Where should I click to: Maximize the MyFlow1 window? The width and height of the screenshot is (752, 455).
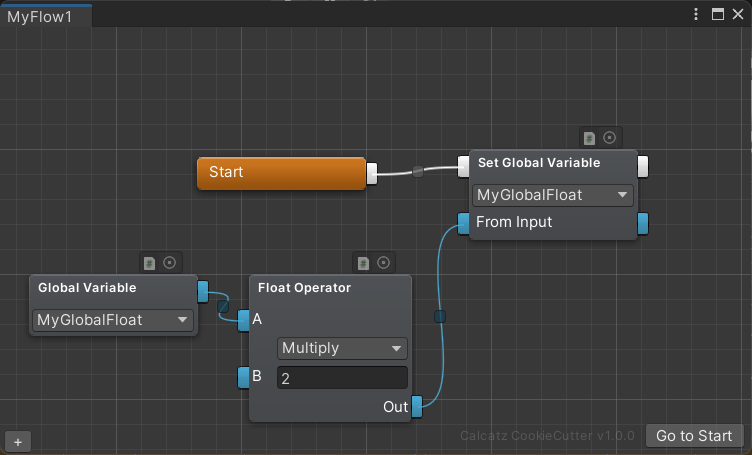tap(717, 14)
